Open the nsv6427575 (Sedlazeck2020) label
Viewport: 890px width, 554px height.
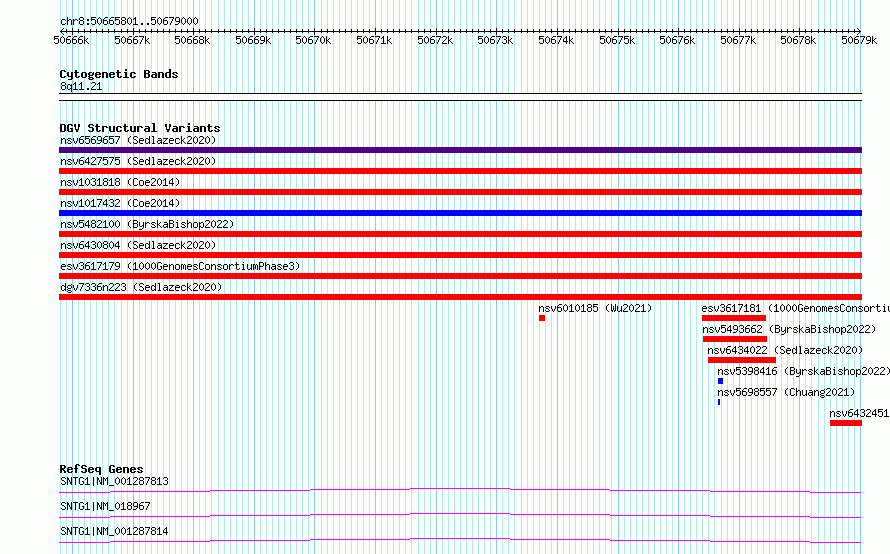tap(138, 161)
